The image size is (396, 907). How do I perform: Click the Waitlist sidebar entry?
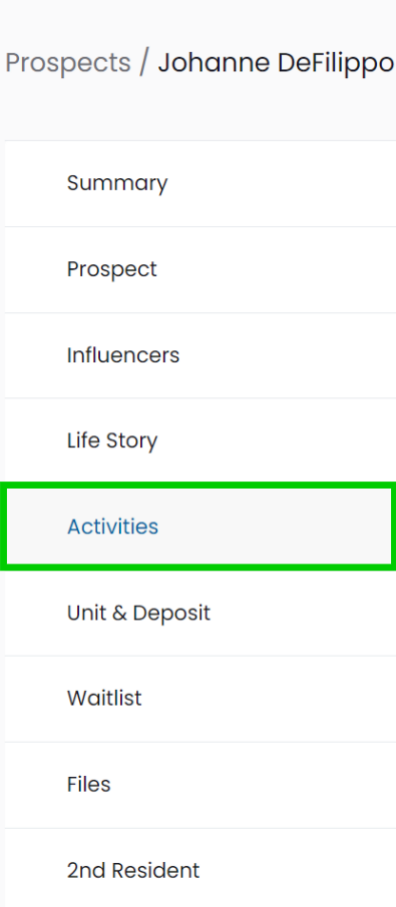click(200, 698)
